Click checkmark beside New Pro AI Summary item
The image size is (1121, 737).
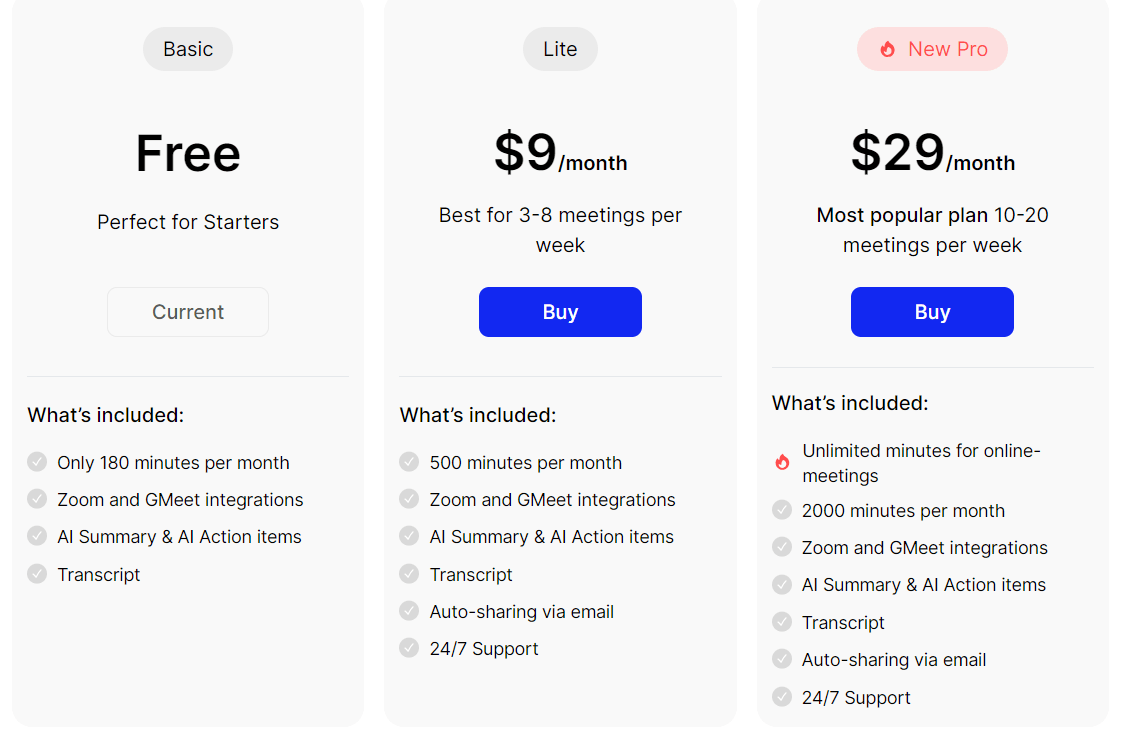click(x=782, y=584)
